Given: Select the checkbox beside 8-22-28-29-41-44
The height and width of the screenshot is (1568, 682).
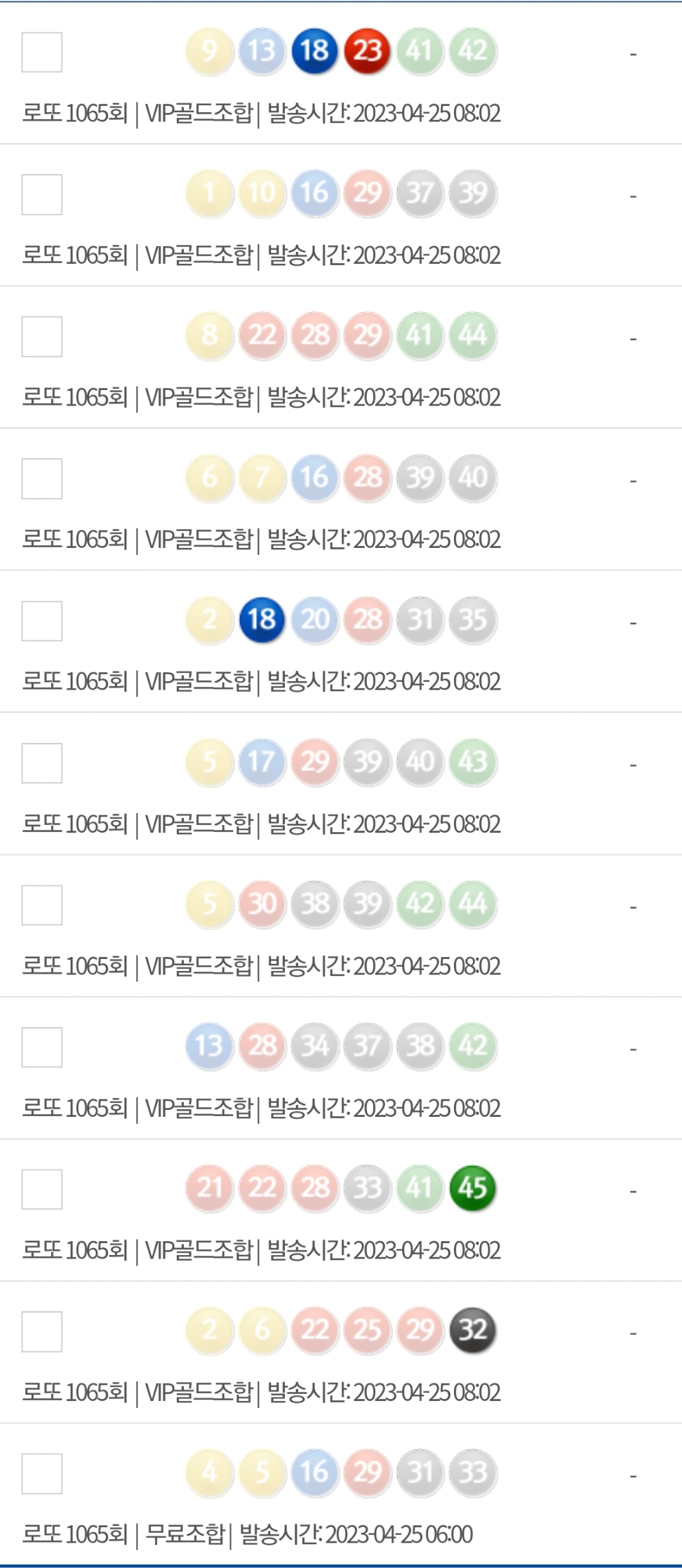Looking at the screenshot, I should tap(42, 336).
